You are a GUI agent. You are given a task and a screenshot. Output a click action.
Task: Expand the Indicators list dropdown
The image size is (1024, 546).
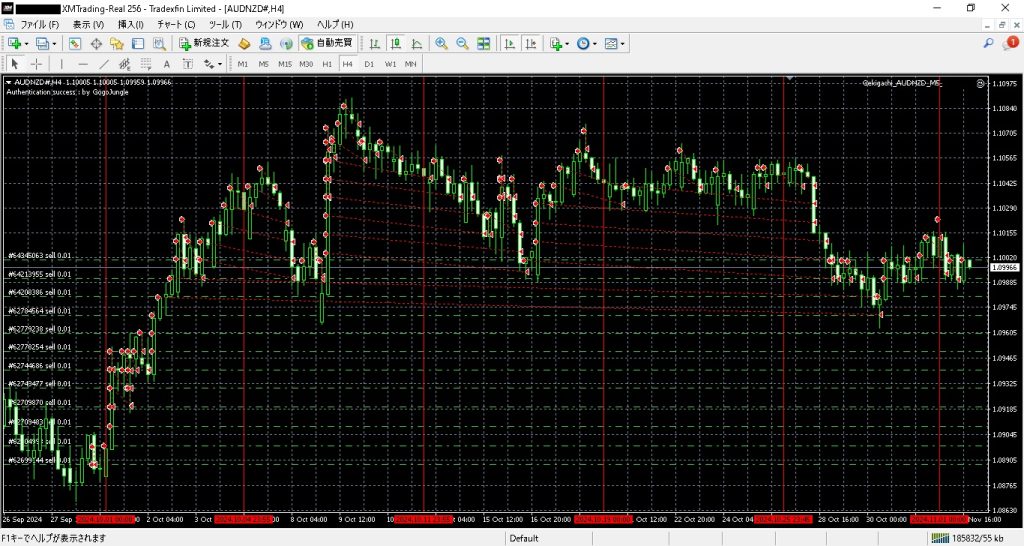pos(559,43)
